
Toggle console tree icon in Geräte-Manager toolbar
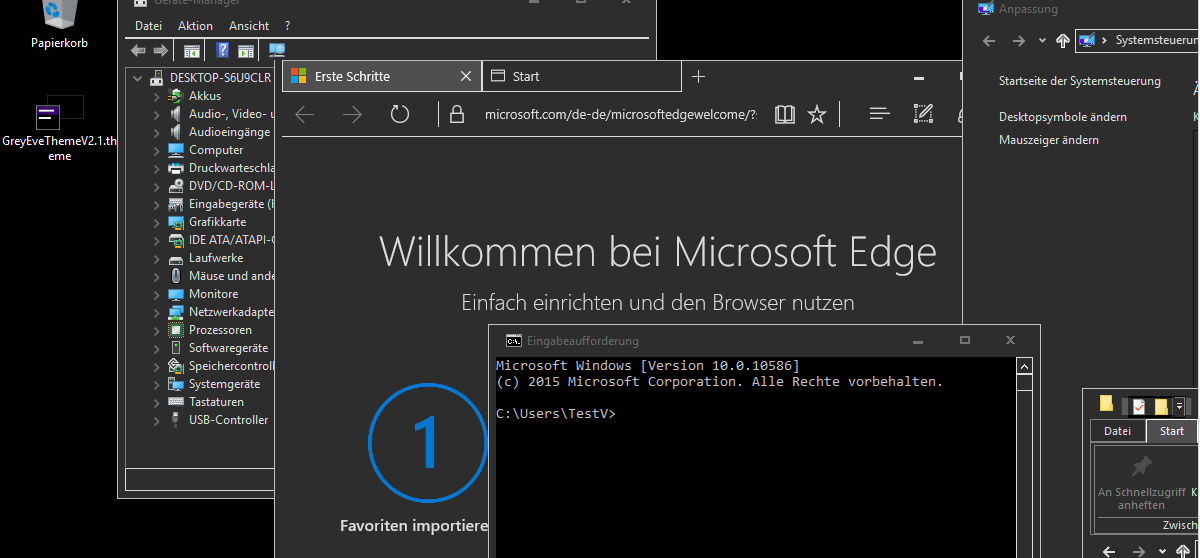coord(192,50)
